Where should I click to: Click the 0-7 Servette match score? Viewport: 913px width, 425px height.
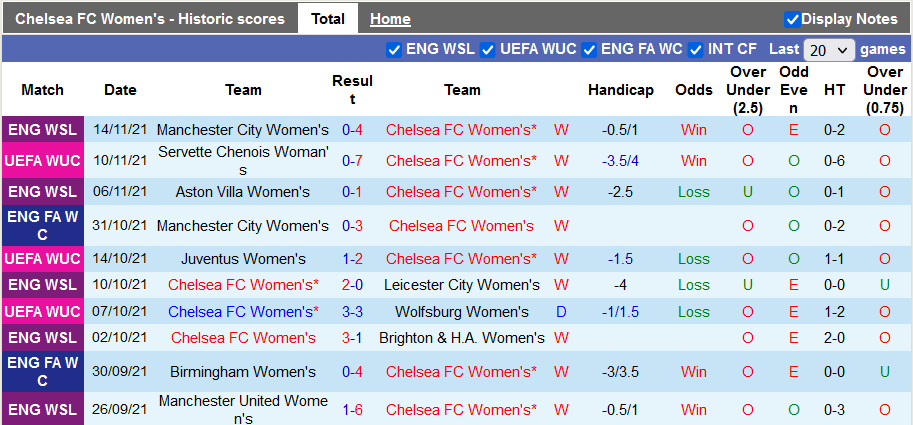coord(352,161)
